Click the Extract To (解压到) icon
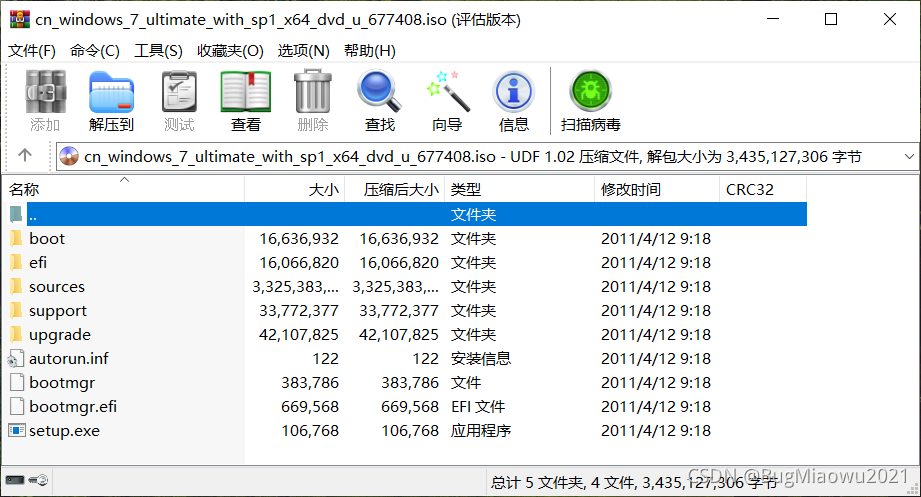921x497 pixels. click(112, 91)
